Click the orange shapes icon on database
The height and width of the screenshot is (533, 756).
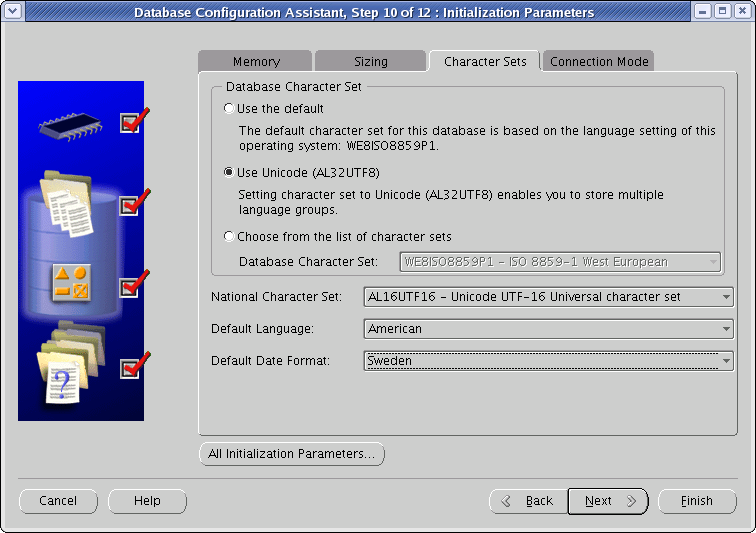click(x=71, y=283)
